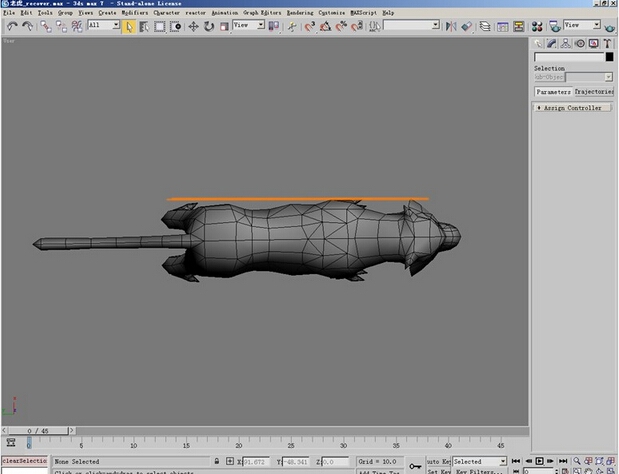Click the Go to Start playback button
The width and height of the screenshot is (619, 474).
(516, 461)
